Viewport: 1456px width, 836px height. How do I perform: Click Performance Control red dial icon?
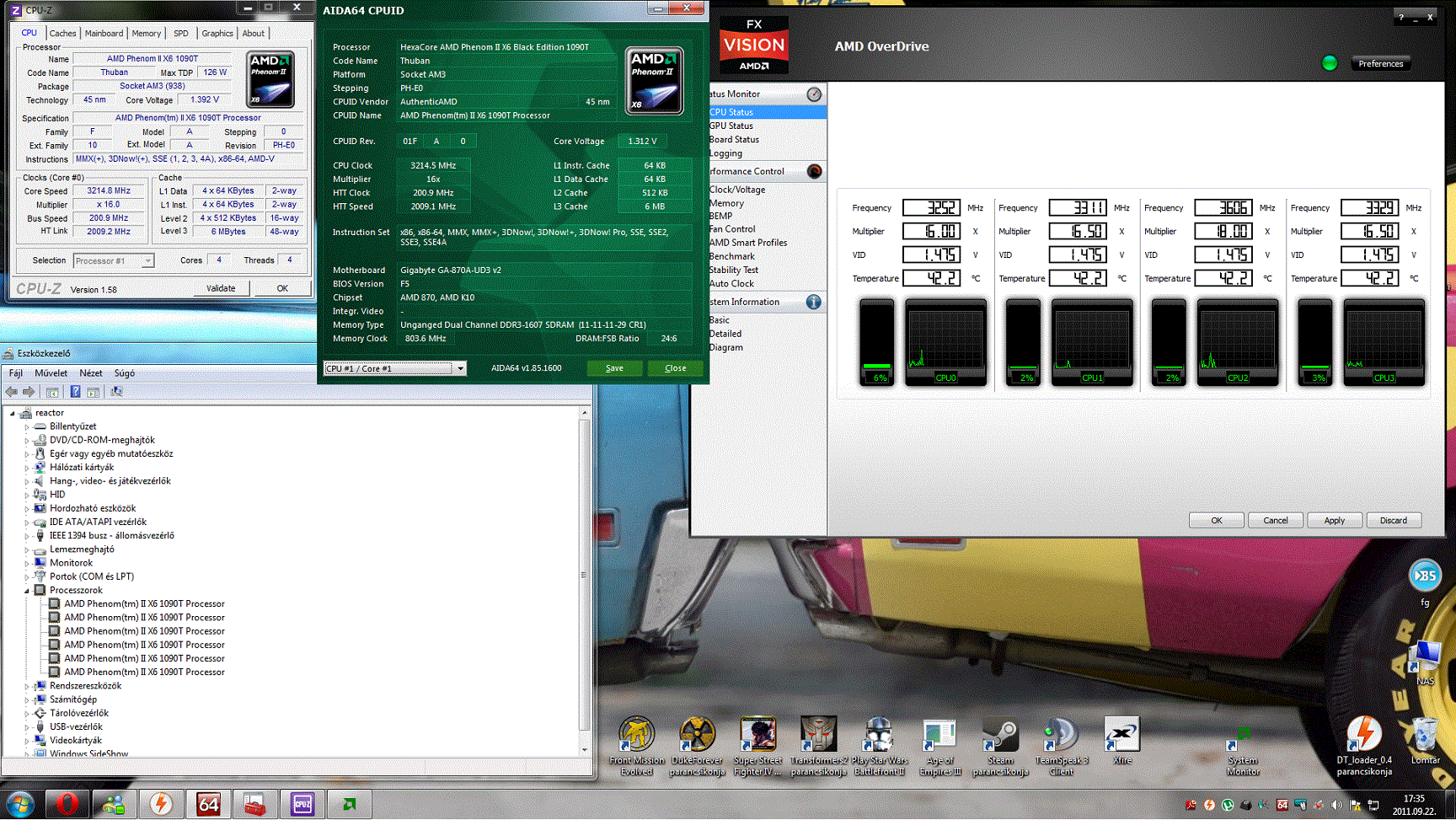(814, 171)
